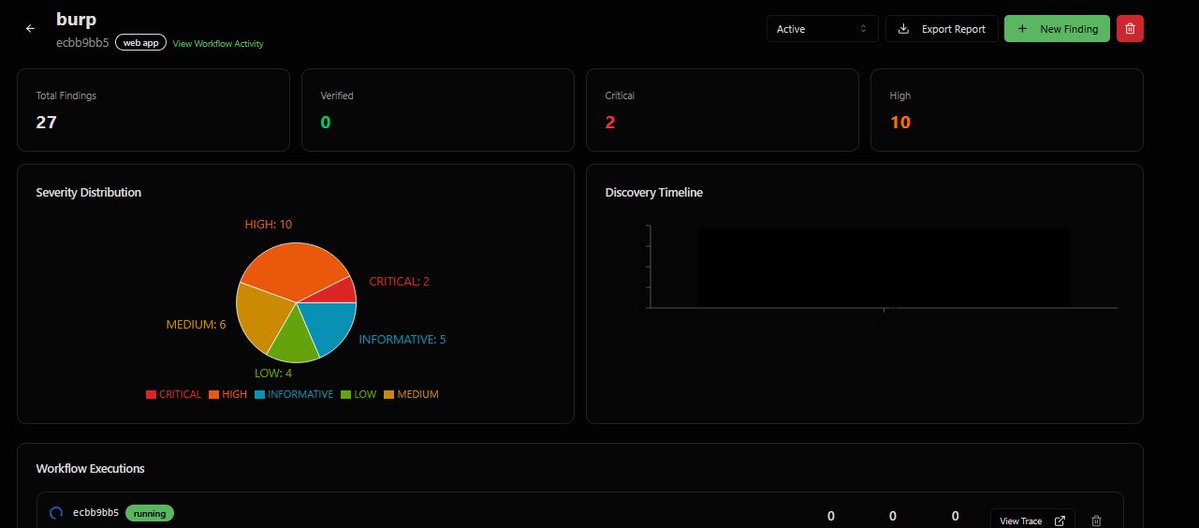Click the plus icon on New Finding
Image resolution: width=1199 pixels, height=528 pixels.
point(1022,29)
